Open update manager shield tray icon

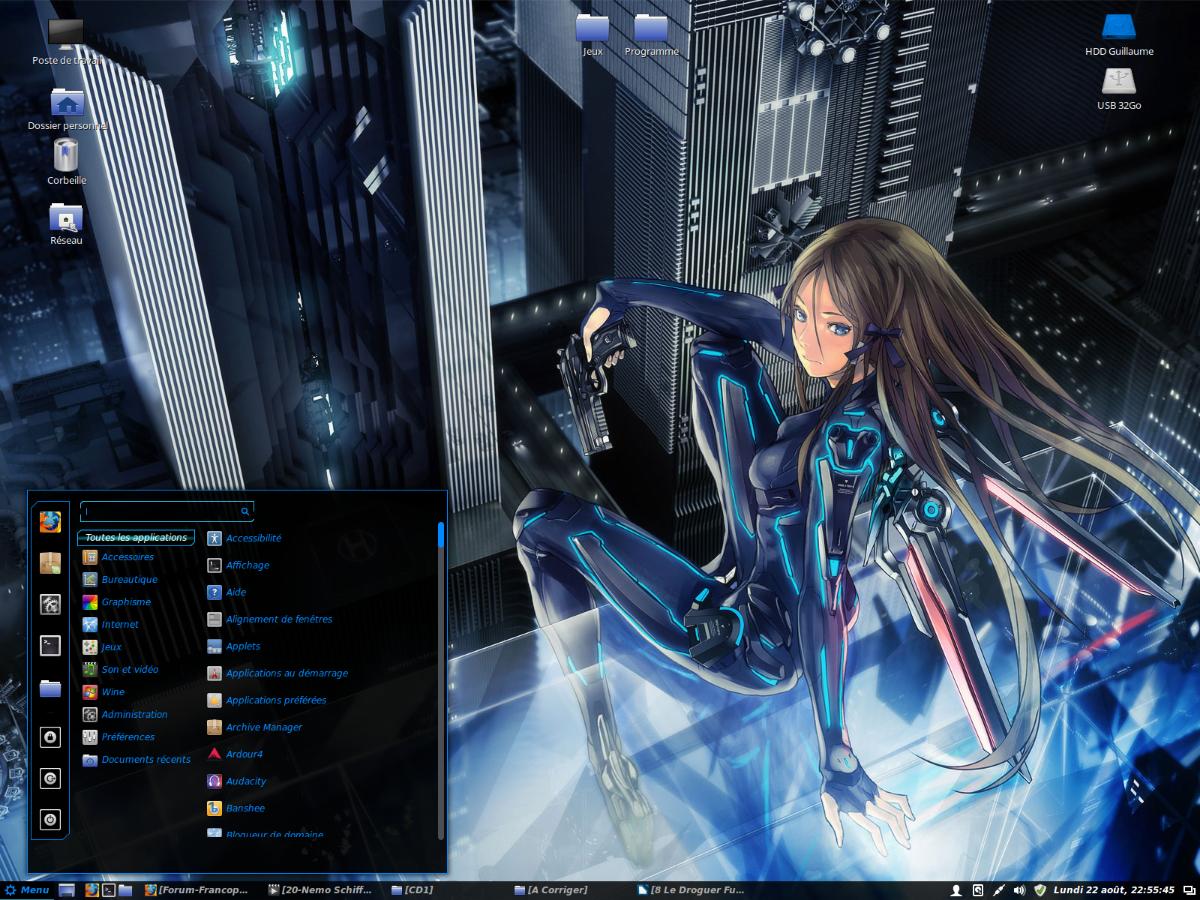[1040, 890]
